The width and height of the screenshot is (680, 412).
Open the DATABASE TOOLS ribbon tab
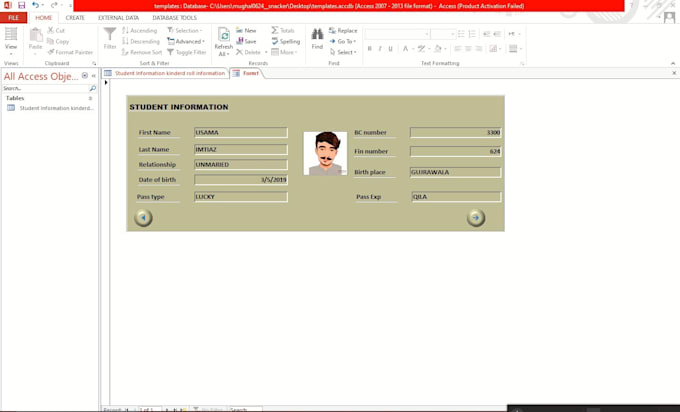coord(174,18)
